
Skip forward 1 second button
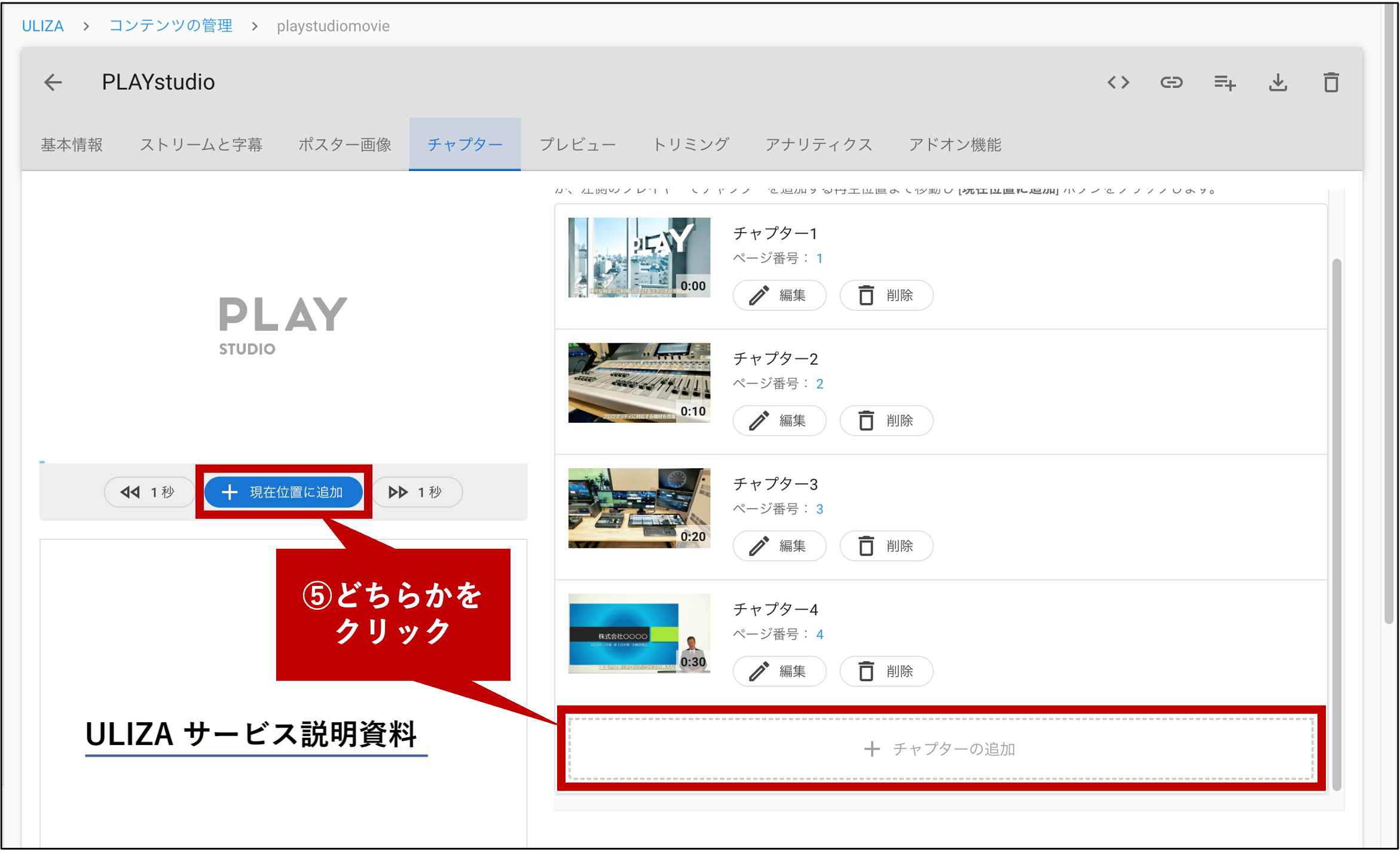pyautogui.click(x=417, y=492)
